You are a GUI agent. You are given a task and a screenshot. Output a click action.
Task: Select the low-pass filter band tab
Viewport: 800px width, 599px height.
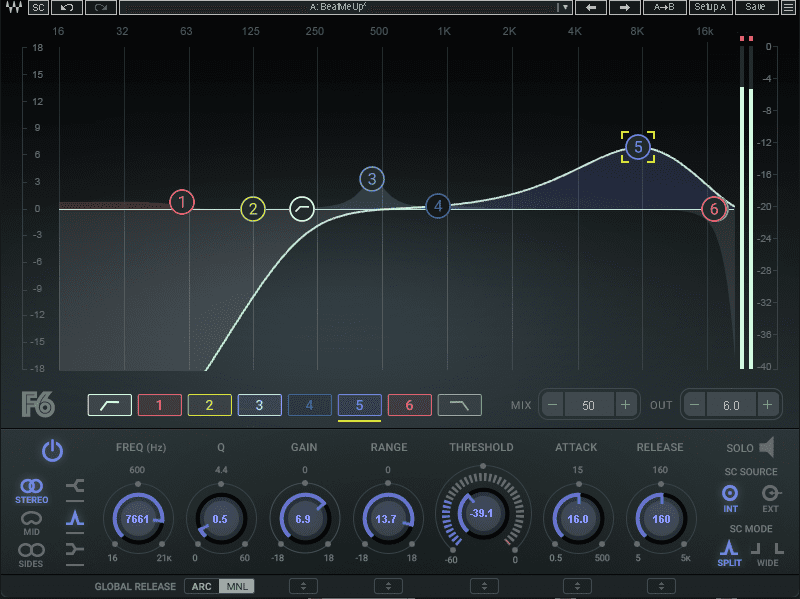click(460, 405)
